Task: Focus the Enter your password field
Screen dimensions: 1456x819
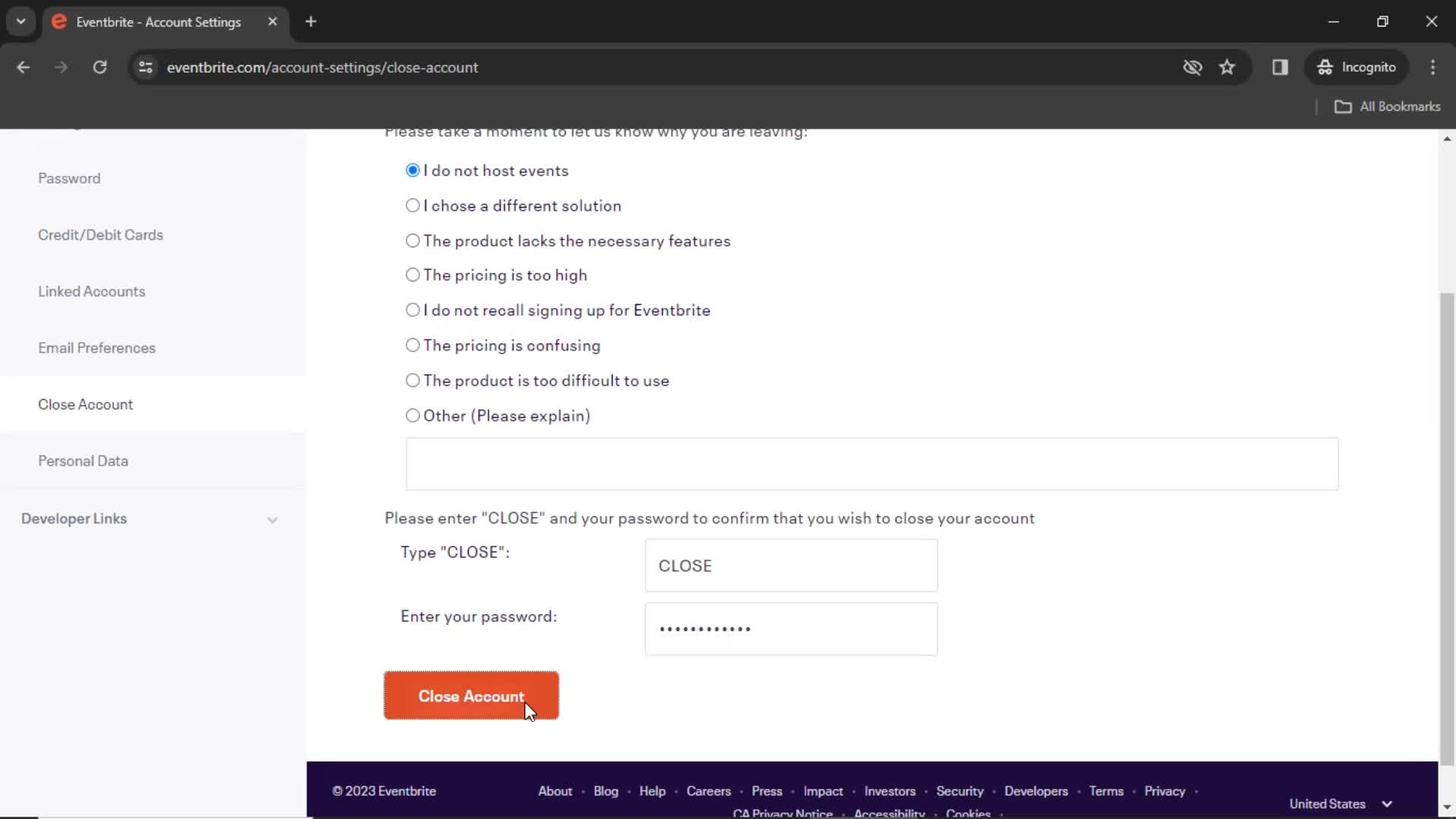Action: pos(791,629)
